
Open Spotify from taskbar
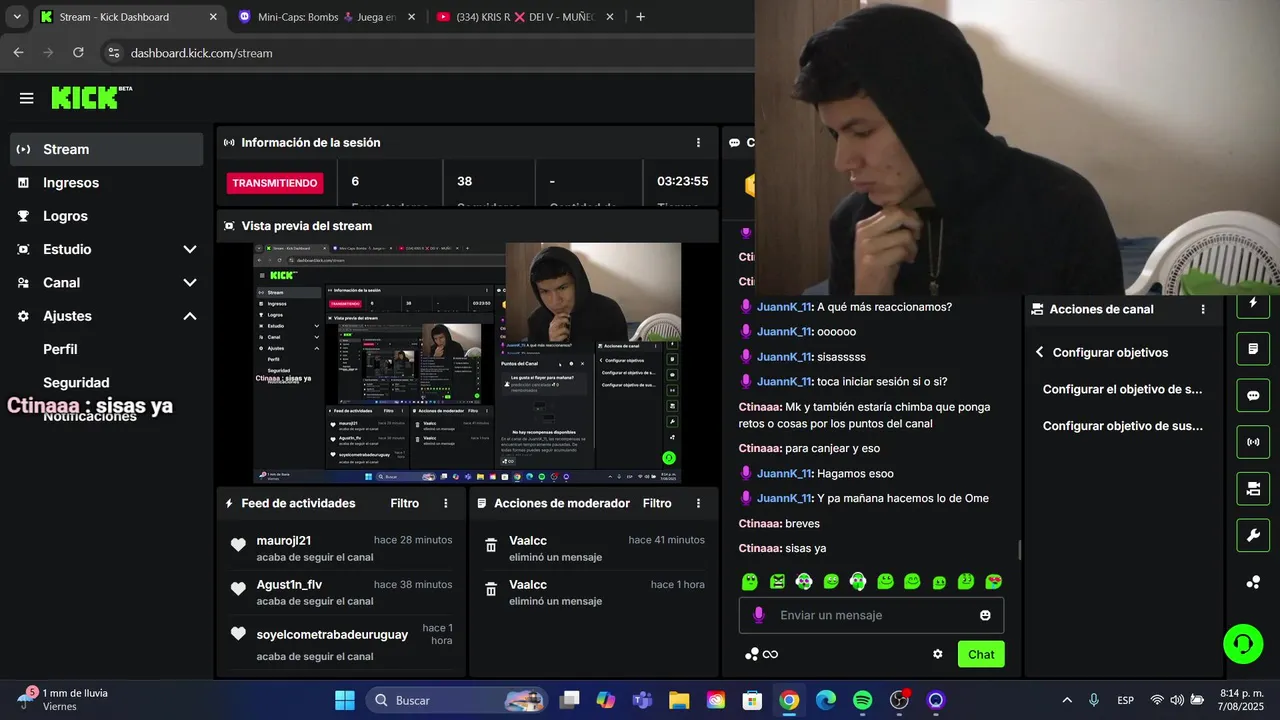(x=862, y=700)
